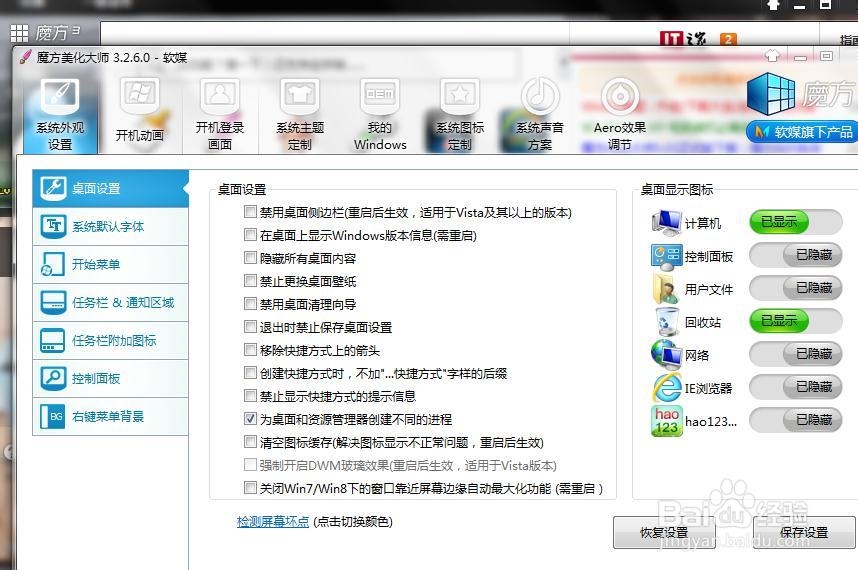The width and height of the screenshot is (858, 570).
Task: Select 桌面设置 in the sidebar
Action: point(110,189)
